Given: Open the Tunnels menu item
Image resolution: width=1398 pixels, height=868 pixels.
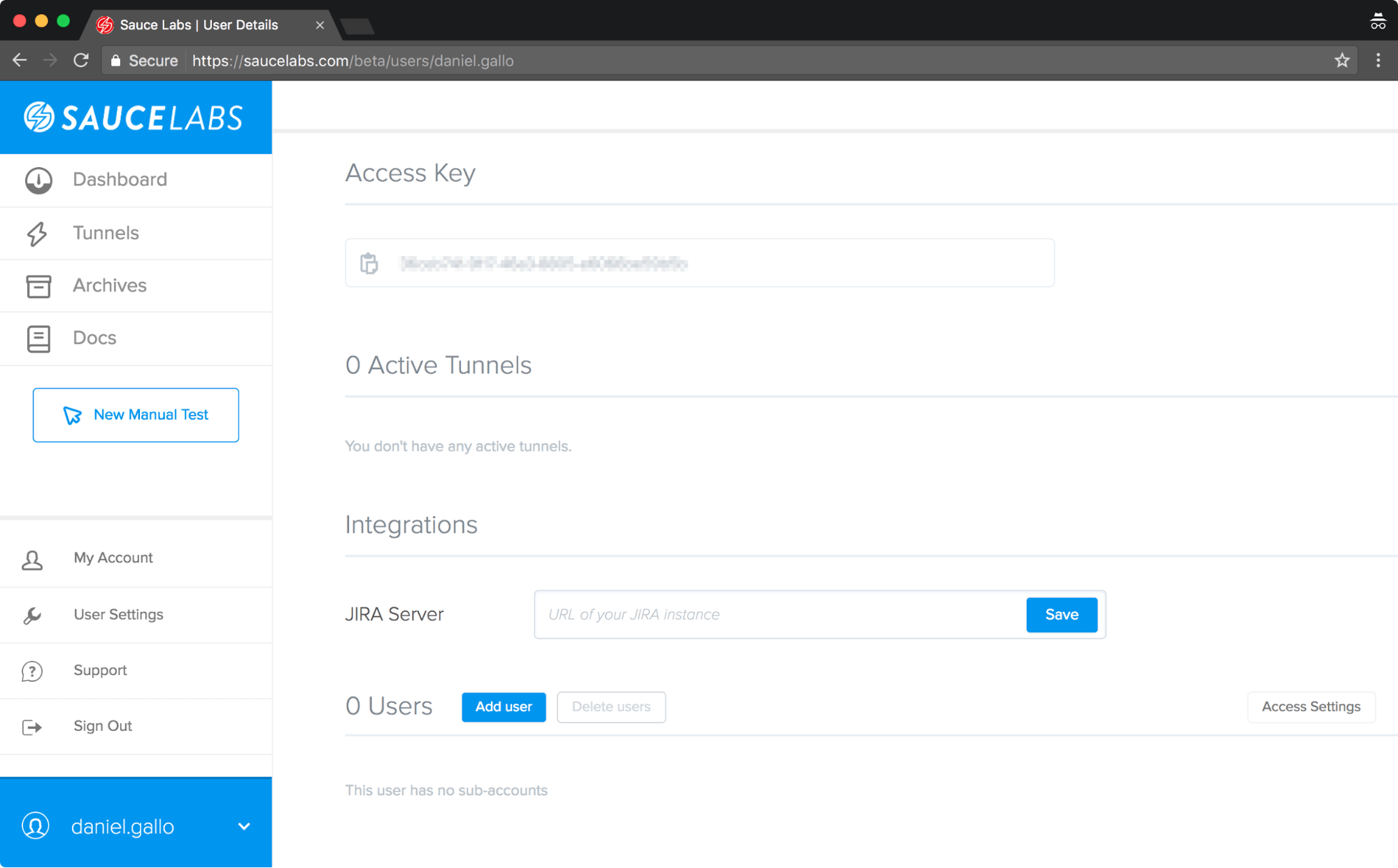Looking at the screenshot, I should 136,234.
